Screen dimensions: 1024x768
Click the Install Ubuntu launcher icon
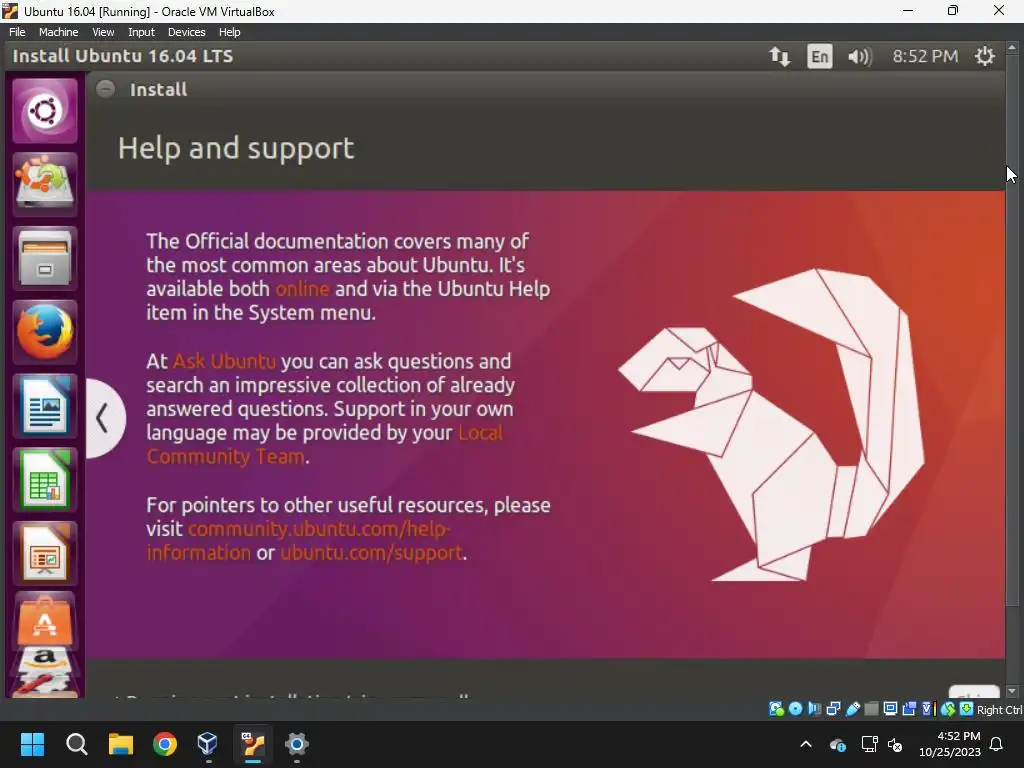point(45,184)
